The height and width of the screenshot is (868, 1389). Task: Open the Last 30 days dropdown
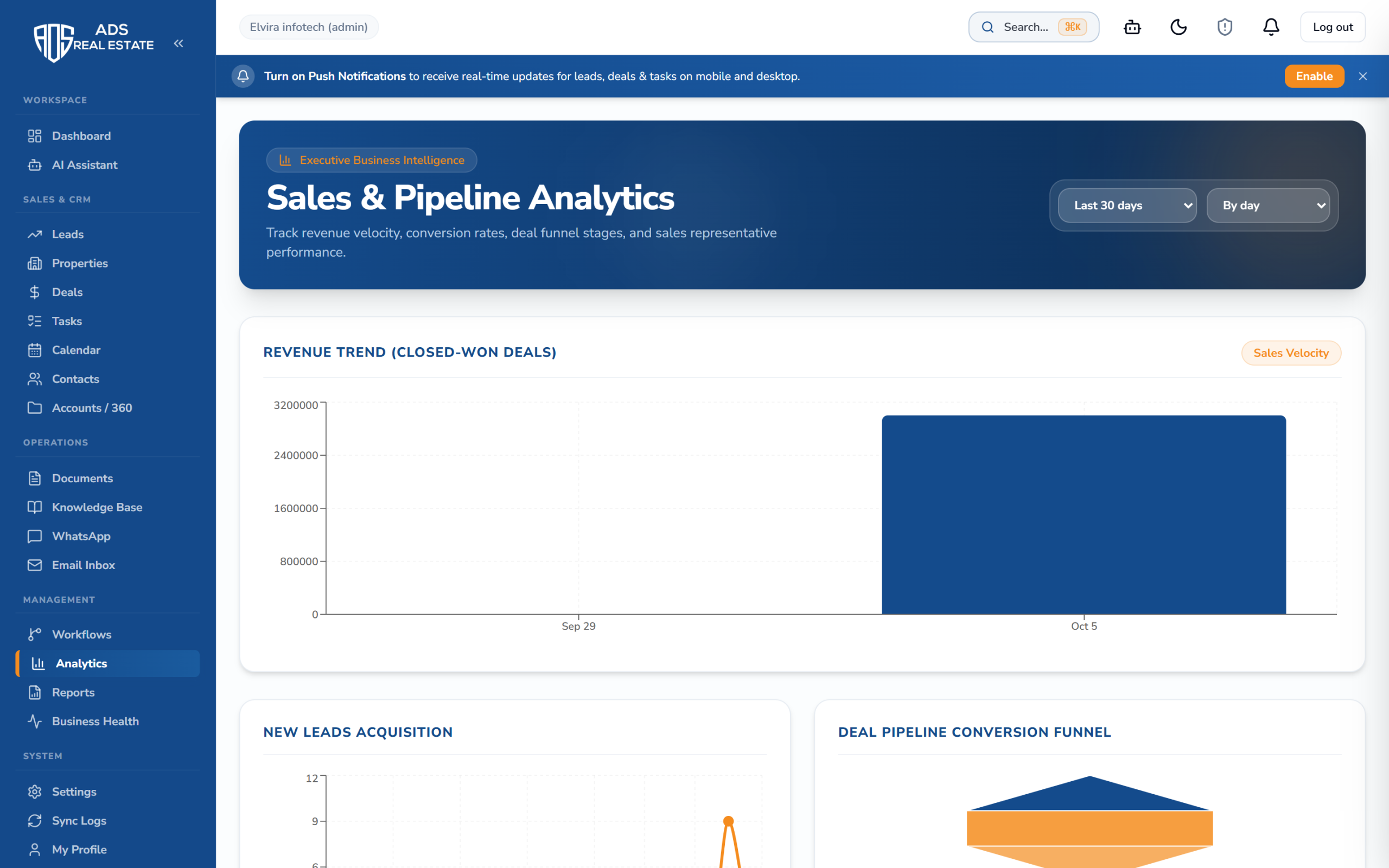pos(1127,206)
